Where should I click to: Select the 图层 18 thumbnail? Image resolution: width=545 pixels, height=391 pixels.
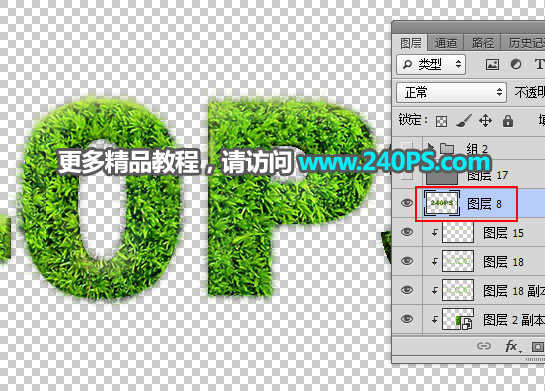(458, 261)
